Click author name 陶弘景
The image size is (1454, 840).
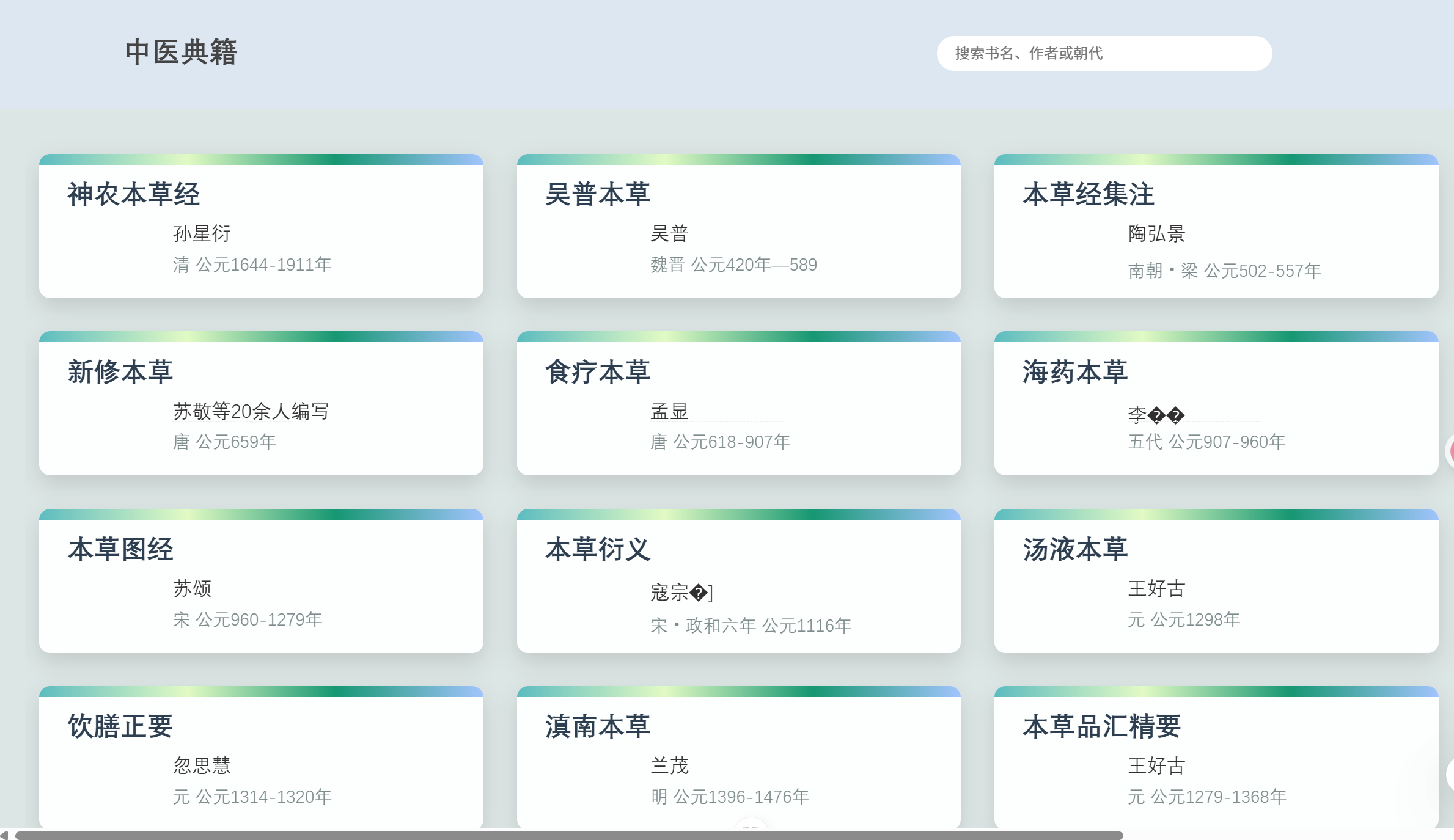click(1156, 233)
